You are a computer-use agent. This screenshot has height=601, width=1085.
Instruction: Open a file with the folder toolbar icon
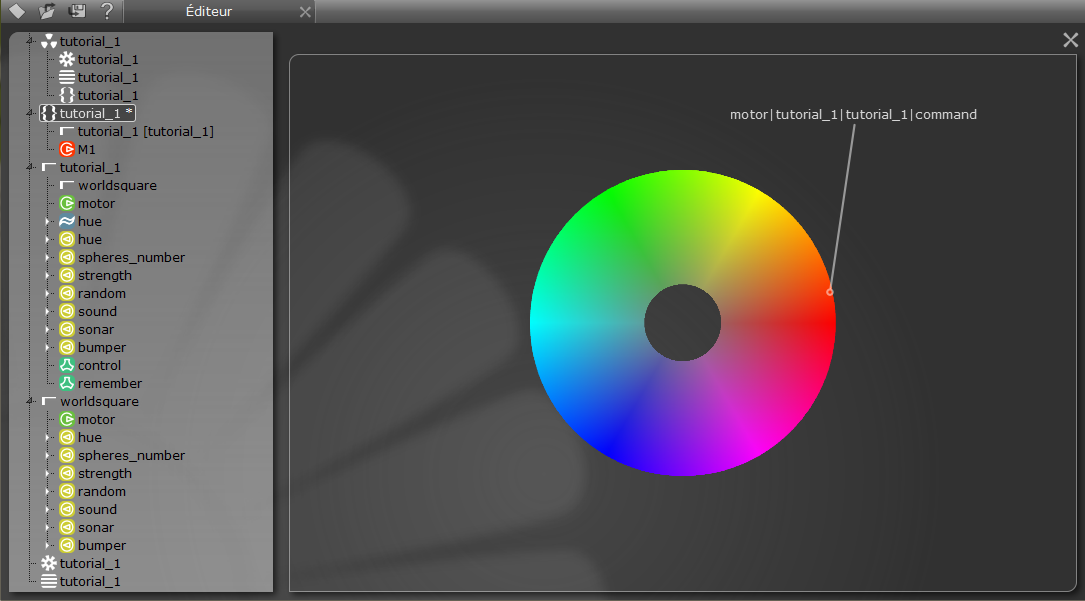(x=47, y=11)
